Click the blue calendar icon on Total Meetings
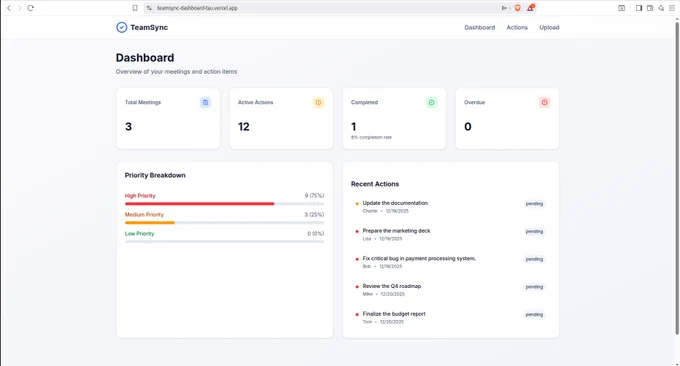680x366 pixels. [x=206, y=102]
